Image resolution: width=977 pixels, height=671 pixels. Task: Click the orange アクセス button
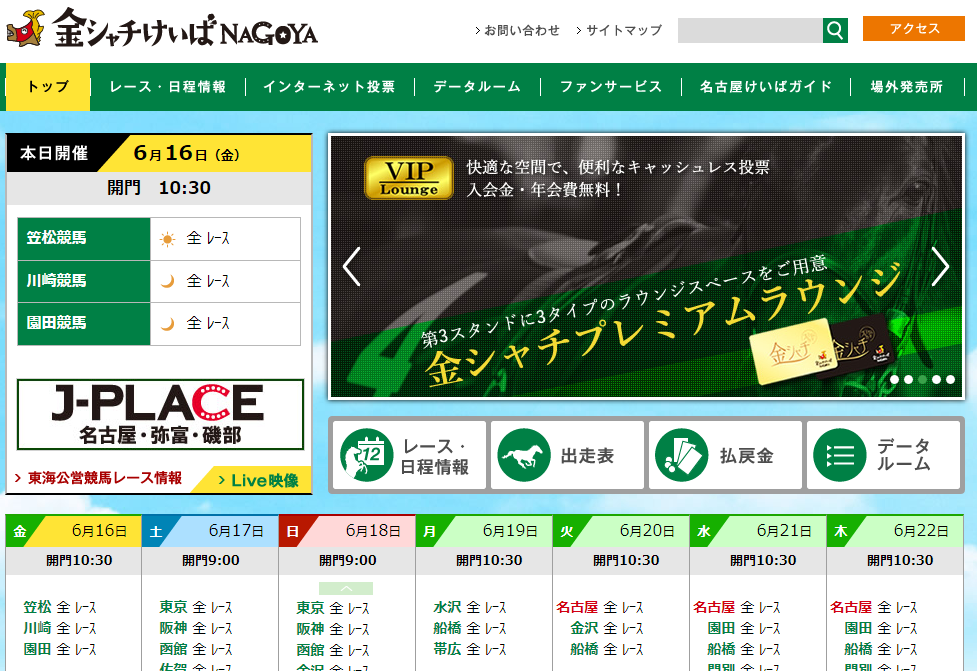click(913, 29)
